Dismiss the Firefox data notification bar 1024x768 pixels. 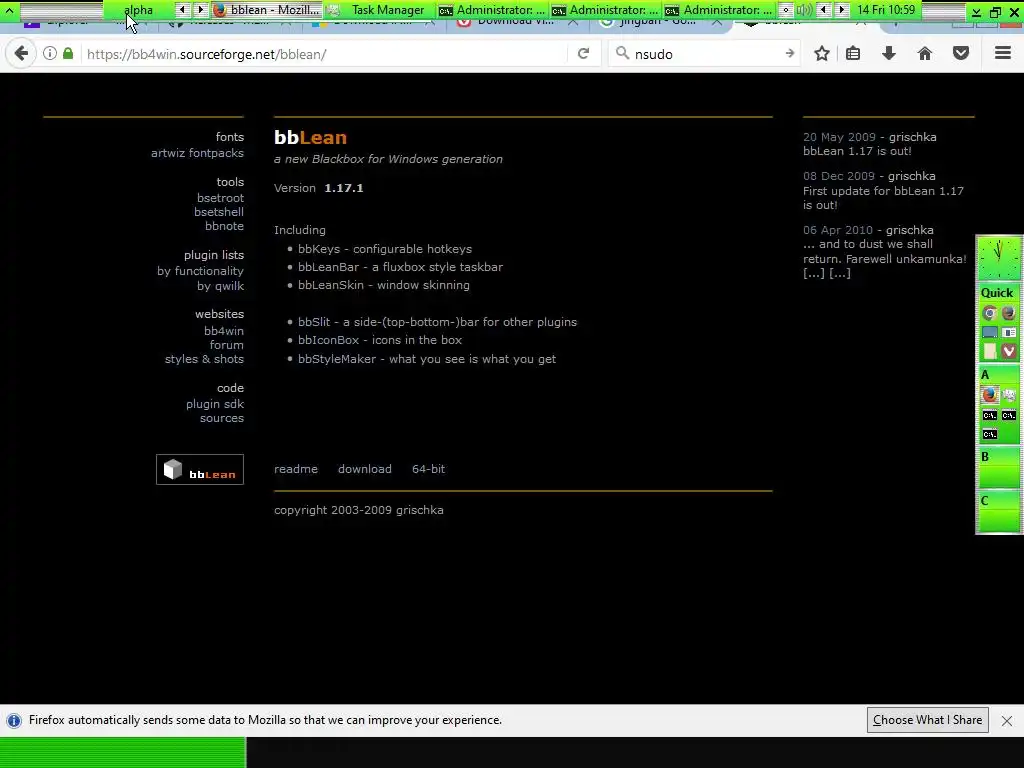pos(1006,720)
